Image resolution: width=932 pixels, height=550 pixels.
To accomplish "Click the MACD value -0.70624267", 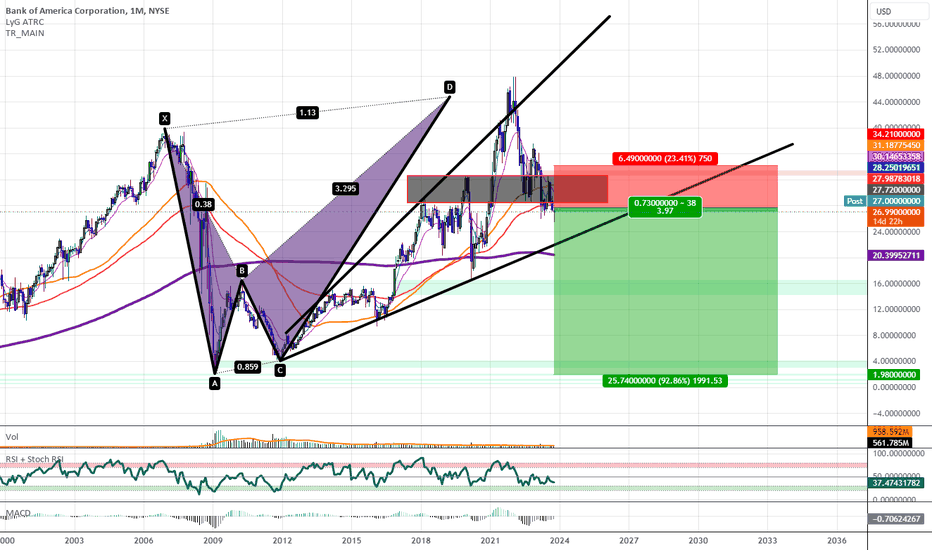I will pos(896,519).
